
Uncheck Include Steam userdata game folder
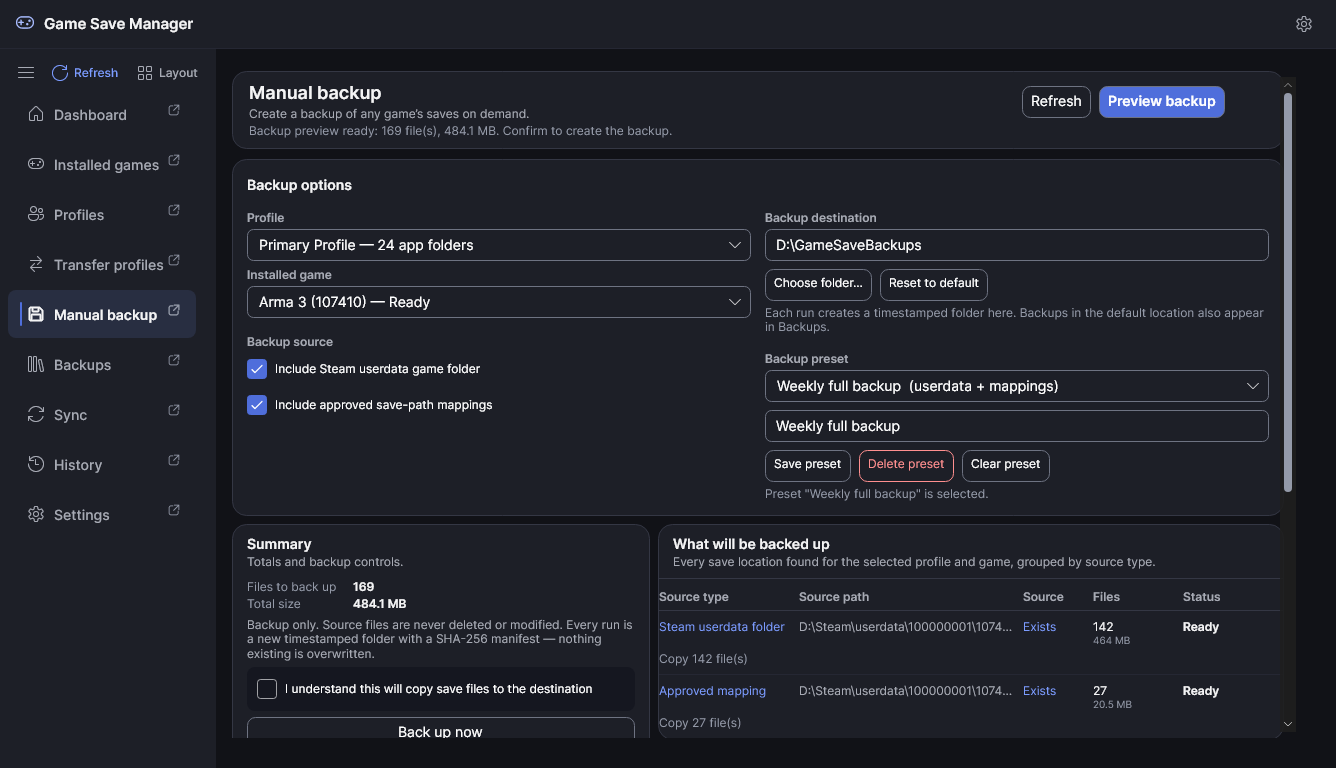click(257, 369)
